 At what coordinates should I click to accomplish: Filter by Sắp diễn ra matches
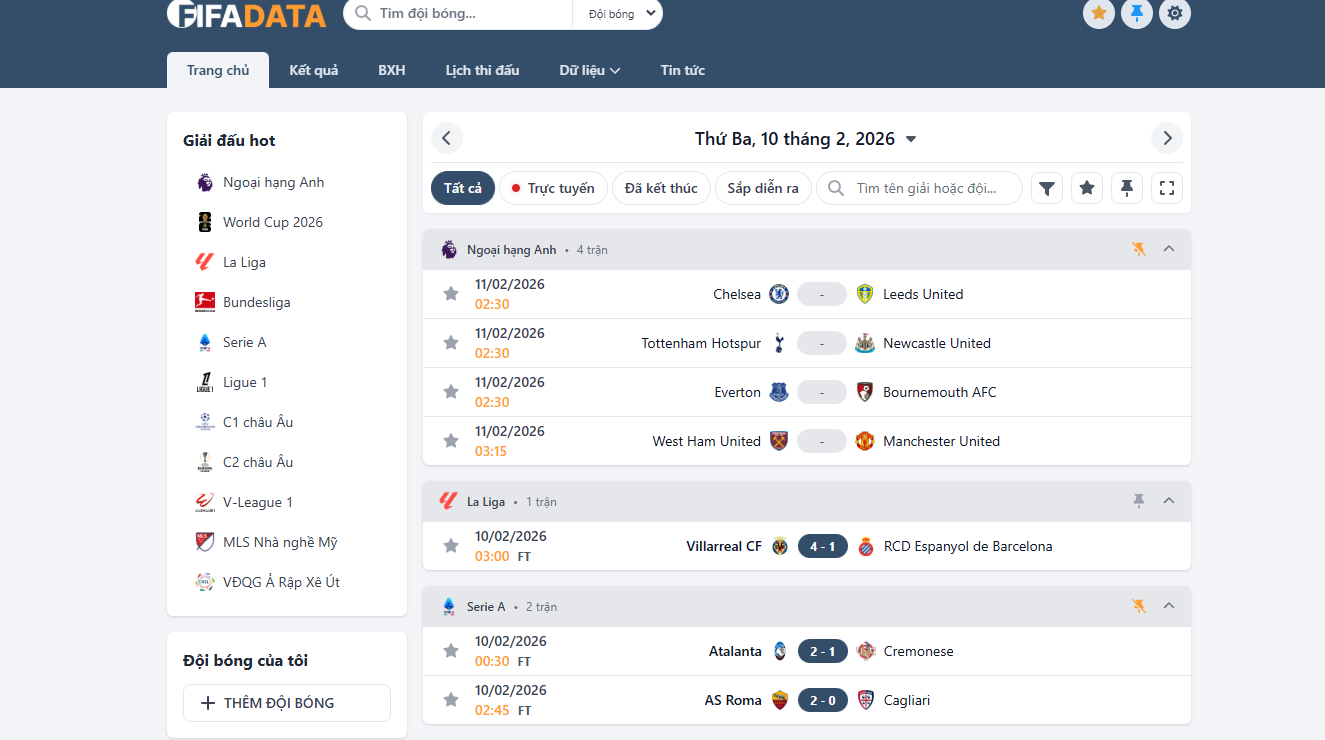[x=763, y=188]
